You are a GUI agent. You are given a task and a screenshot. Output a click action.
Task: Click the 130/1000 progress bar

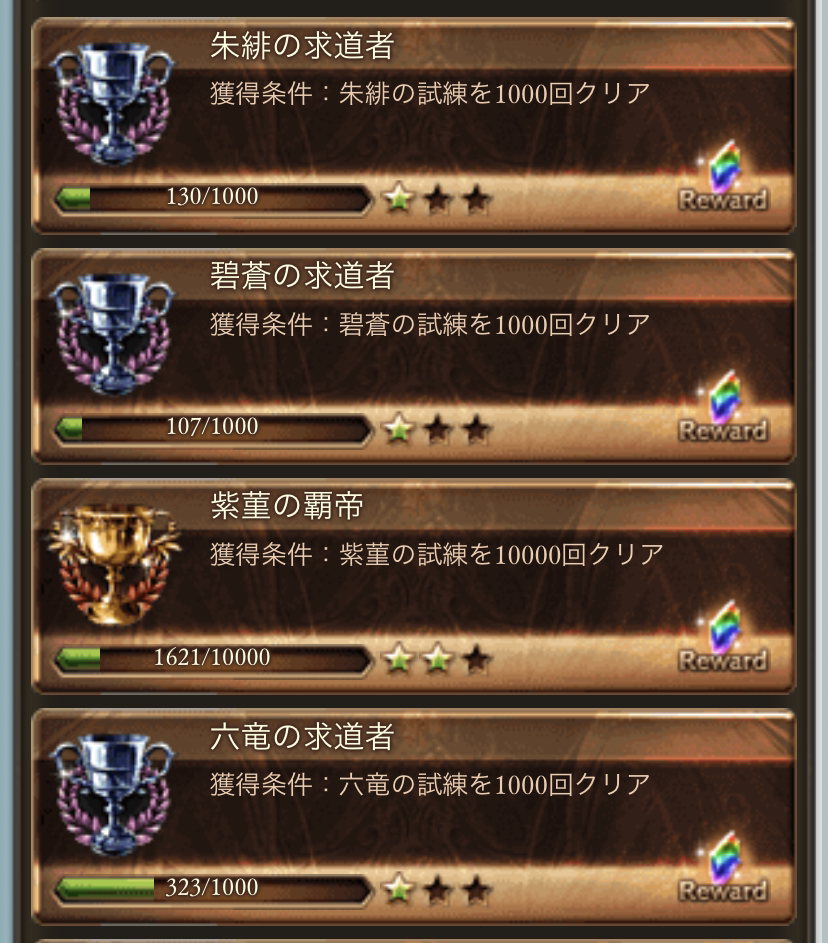point(212,198)
